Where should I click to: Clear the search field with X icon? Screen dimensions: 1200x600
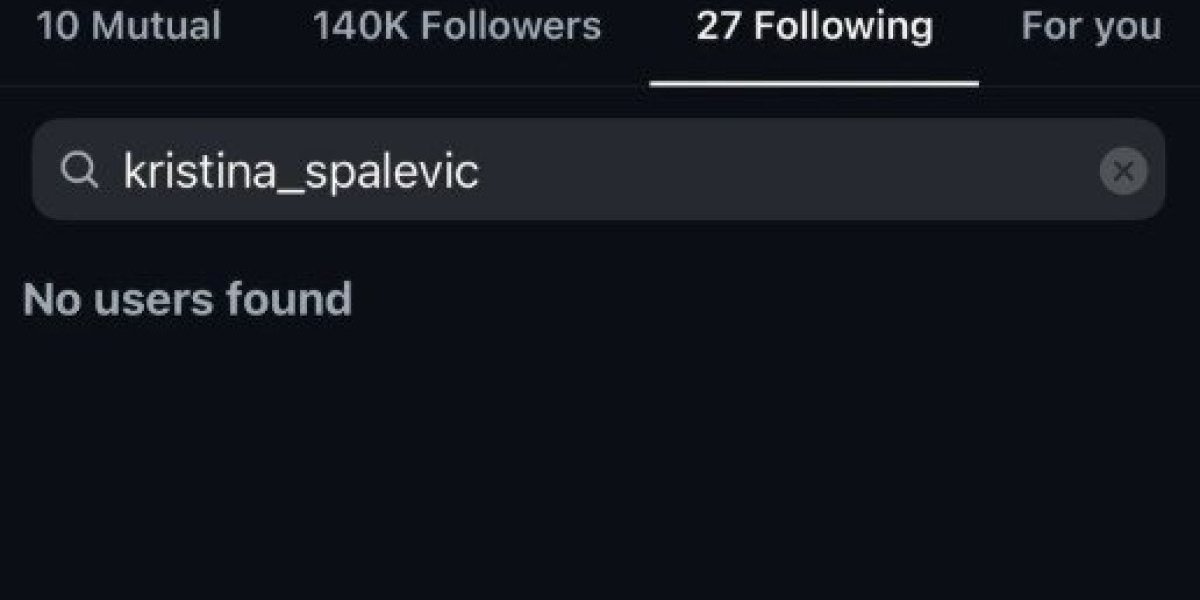pyautogui.click(x=1123, y=171)
